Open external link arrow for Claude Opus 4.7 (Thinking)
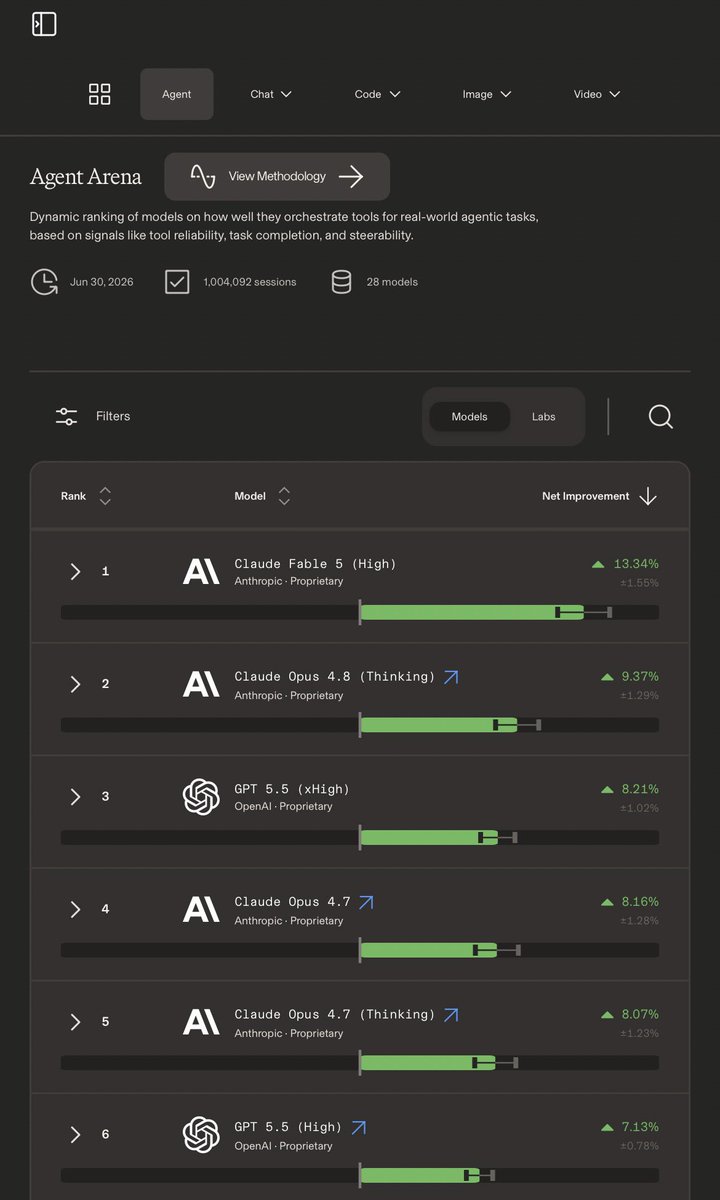The width and height of the screenshot is (720, 1200). [451, 1014]
